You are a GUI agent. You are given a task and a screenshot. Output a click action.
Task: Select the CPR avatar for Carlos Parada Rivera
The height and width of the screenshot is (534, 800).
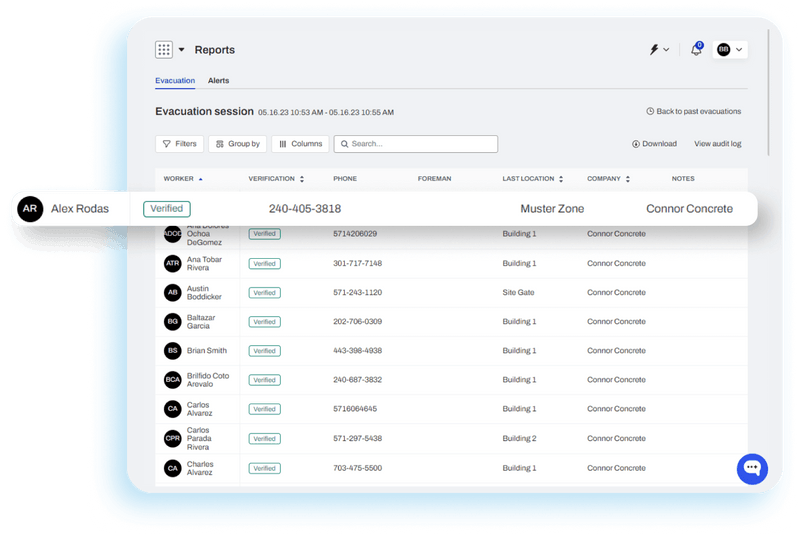pyautogui.click(x=172, y=438)
